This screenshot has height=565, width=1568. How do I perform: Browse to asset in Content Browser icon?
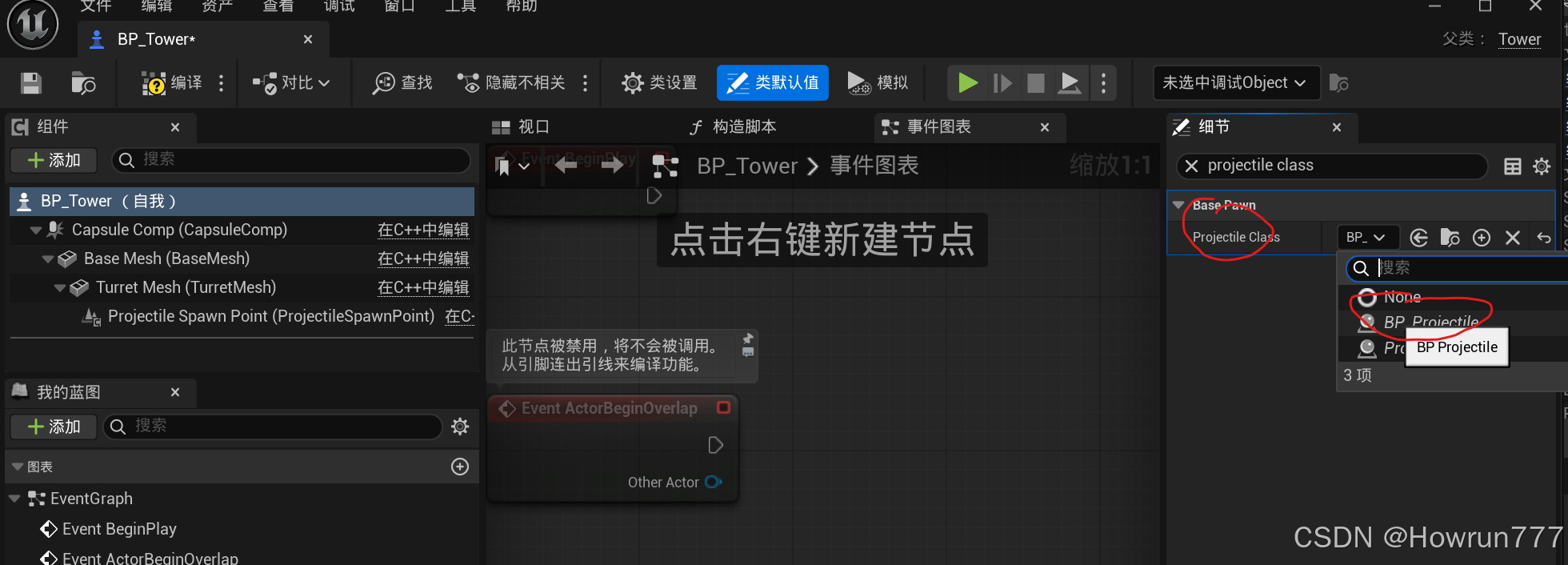(x=83, y=83)
